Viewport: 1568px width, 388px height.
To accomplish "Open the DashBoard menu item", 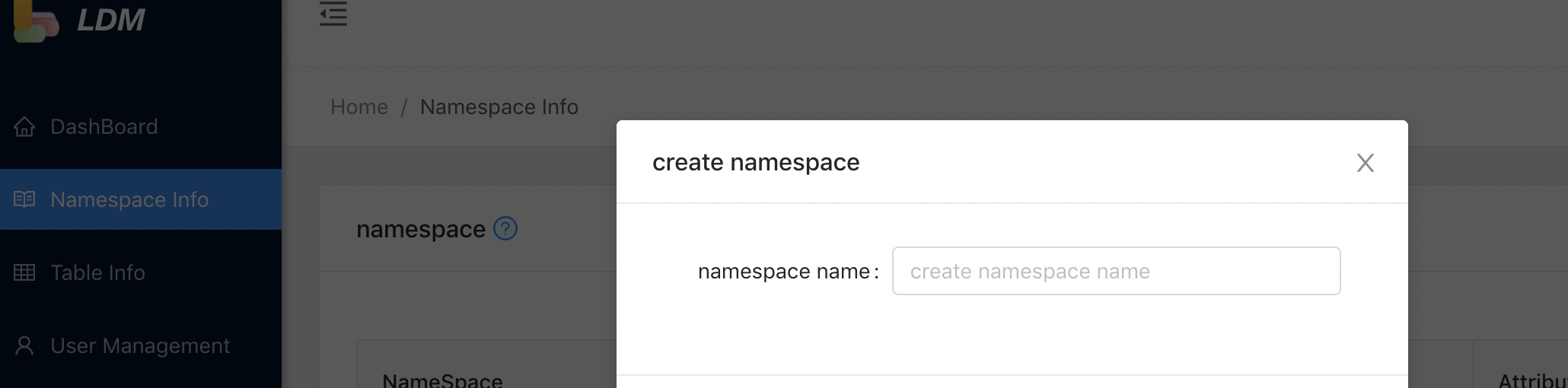I will pyautogui.click(x=104, y=126).
